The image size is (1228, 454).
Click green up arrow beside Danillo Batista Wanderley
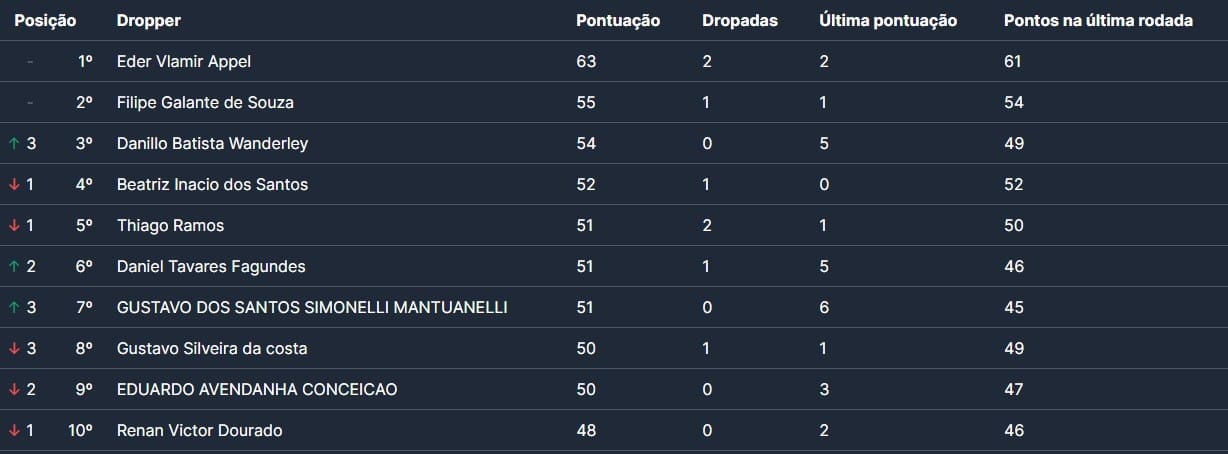coord(14,144)
